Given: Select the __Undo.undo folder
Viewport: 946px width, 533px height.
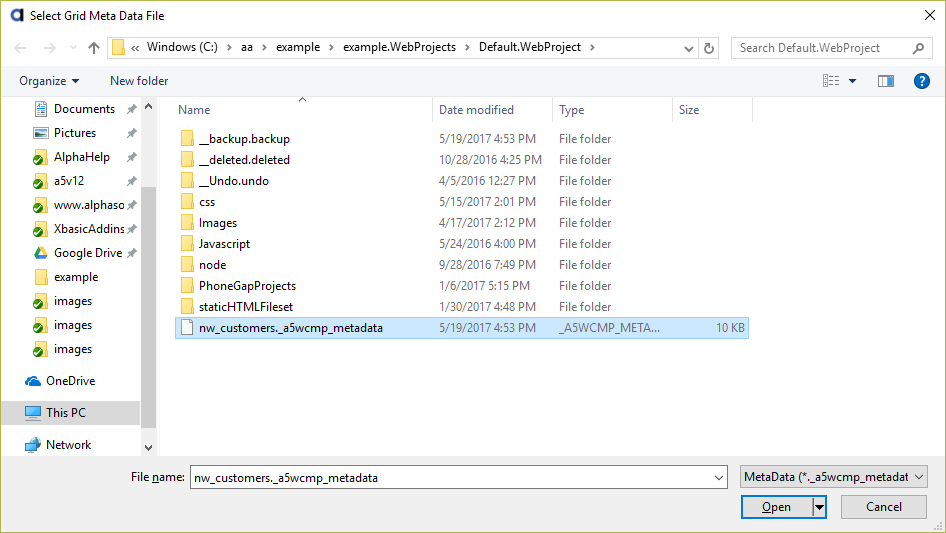Looking at the screenshot, I should point(234,181).
